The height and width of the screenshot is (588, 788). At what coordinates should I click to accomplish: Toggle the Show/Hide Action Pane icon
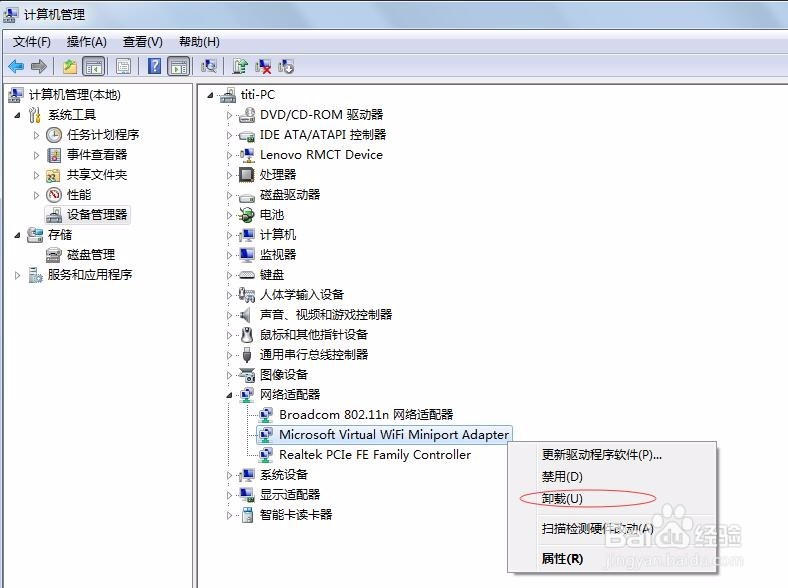[x=178, y=66]
